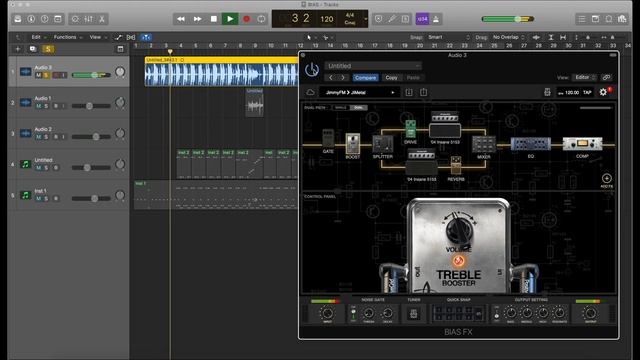The width and height of the screenshot is (640, 360).
Task: Select the GATE pedal in signal chain
Action: [328, 139]
